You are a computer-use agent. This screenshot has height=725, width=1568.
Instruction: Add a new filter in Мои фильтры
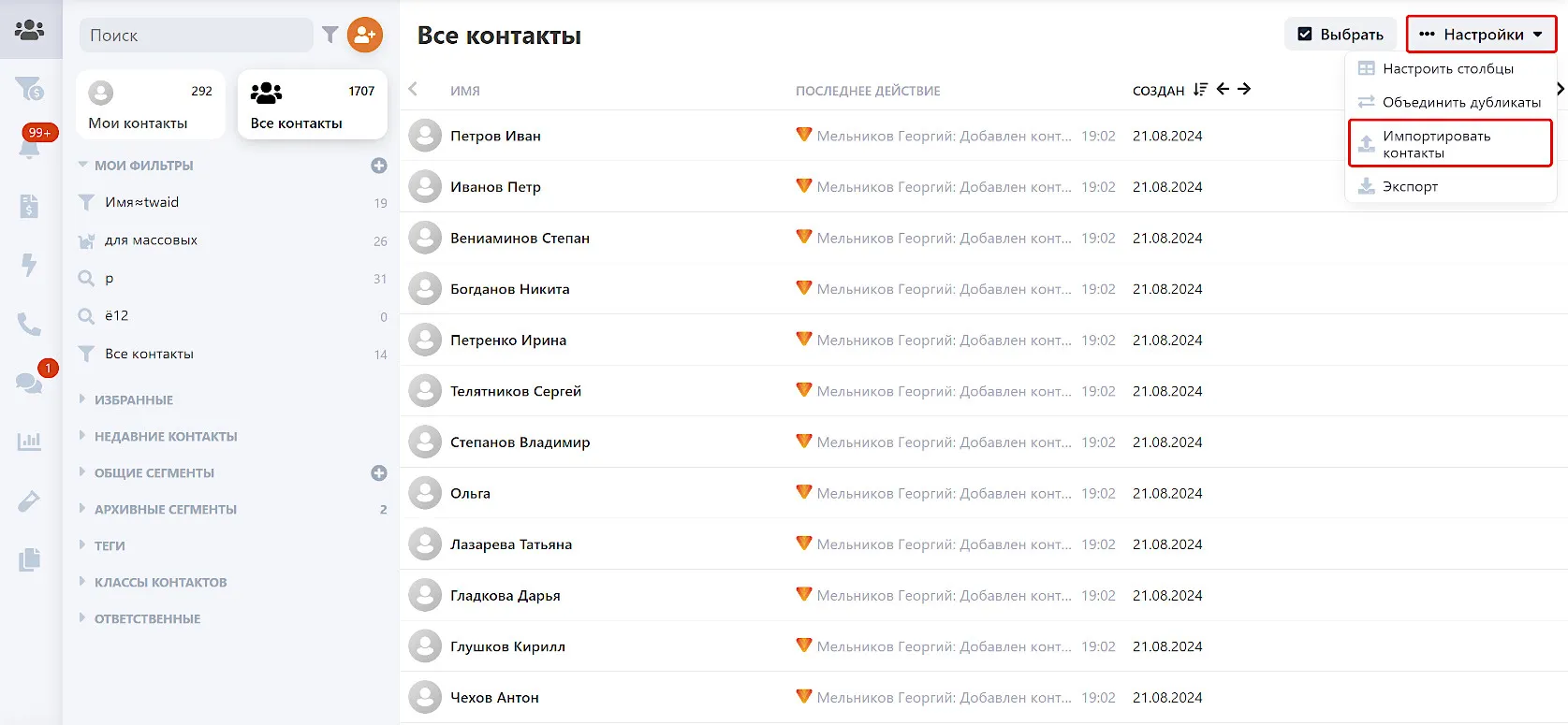click(379, 166)
